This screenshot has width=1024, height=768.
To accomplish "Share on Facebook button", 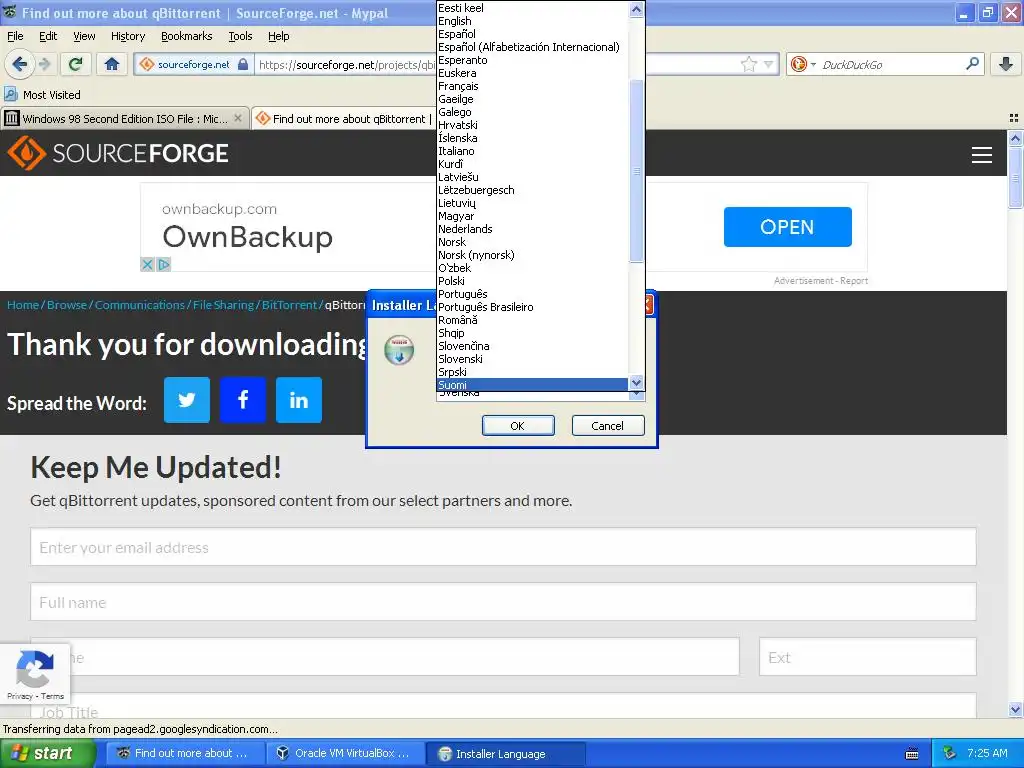I will pos(243,400).
